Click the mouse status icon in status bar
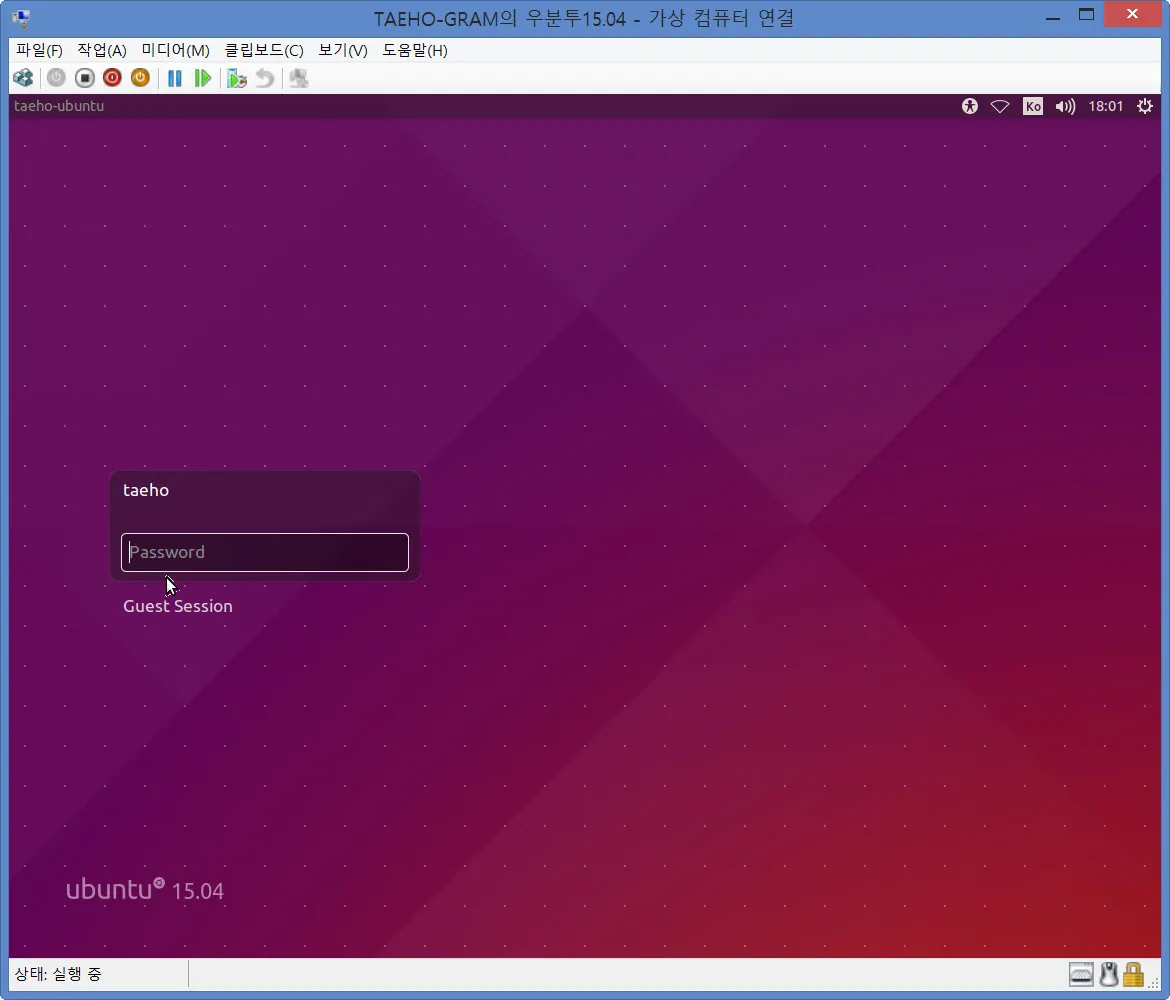The width and height of the screenshot is (1170, 1000). [x=1109, y=974]
